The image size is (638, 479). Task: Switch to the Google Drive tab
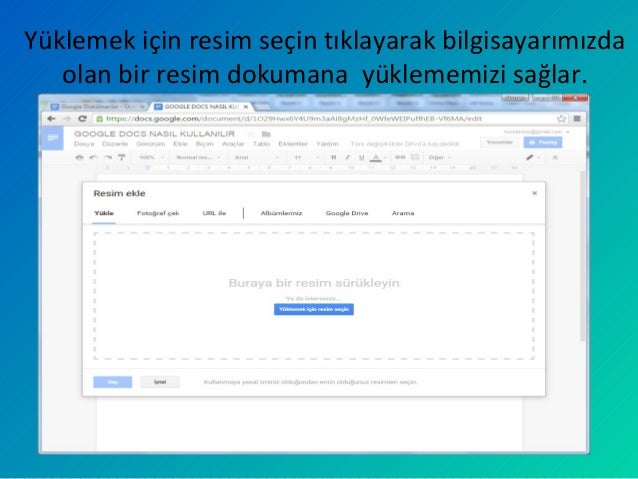347,213
